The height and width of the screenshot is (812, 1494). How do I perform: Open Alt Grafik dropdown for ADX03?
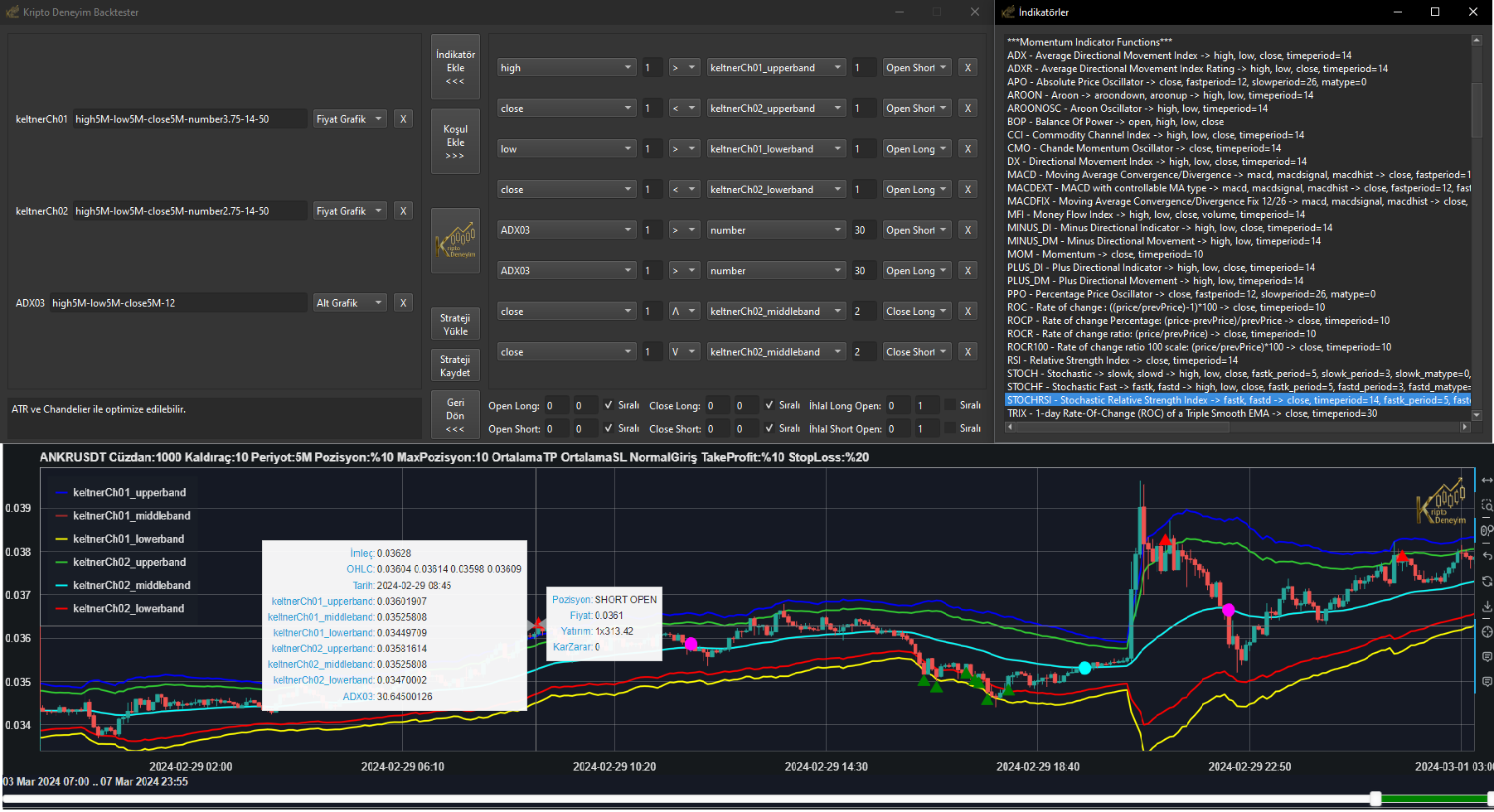coord(350,303)
